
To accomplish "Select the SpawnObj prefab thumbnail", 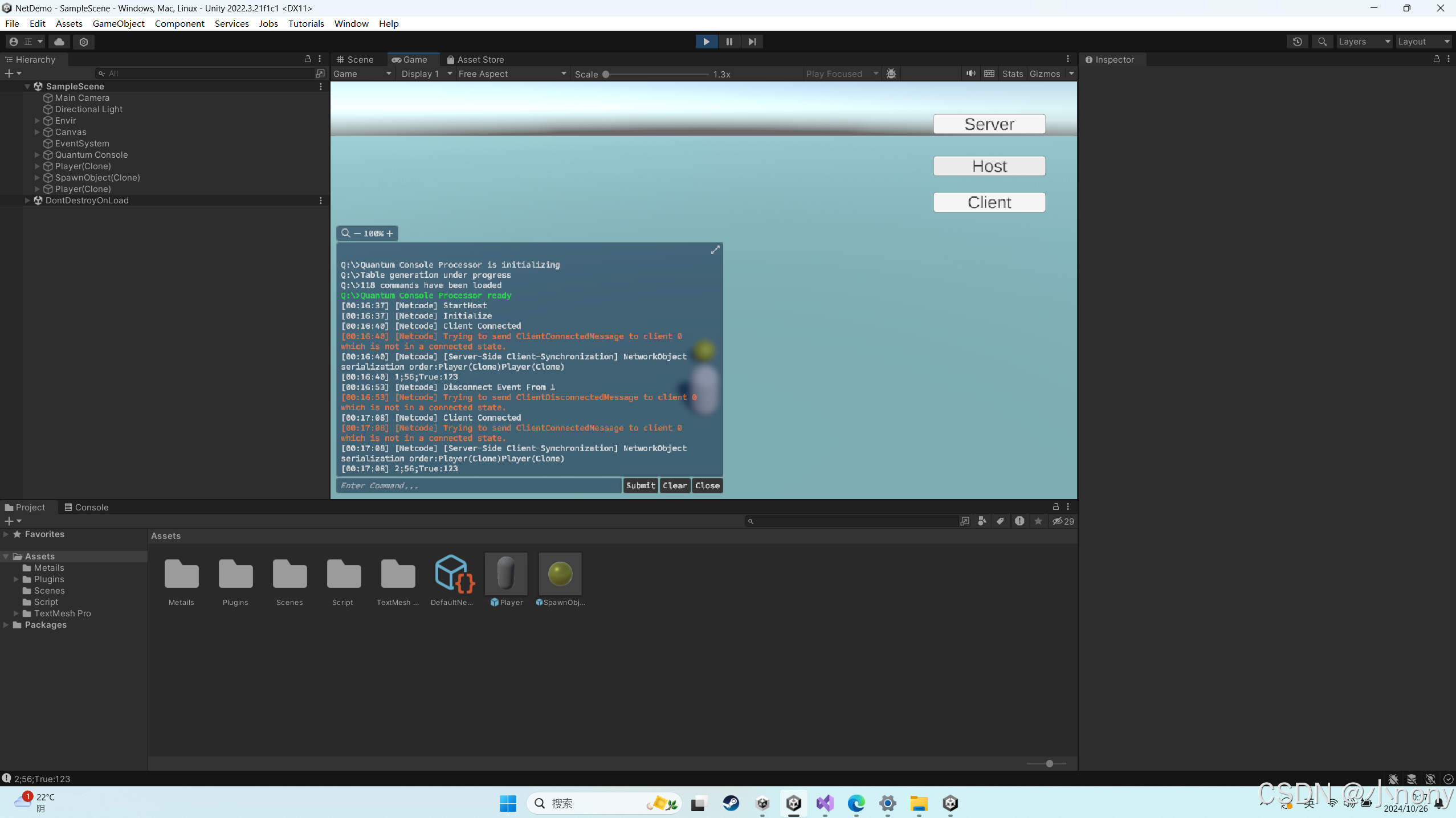I will point(560,574).
